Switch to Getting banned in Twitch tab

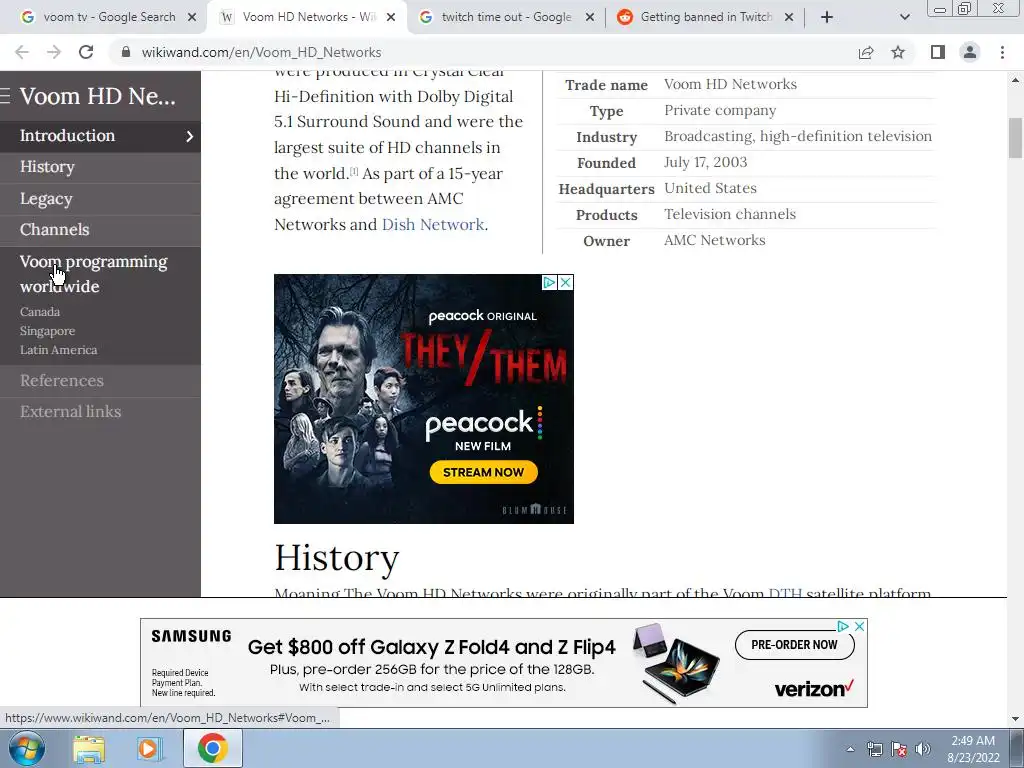point(704,17)
